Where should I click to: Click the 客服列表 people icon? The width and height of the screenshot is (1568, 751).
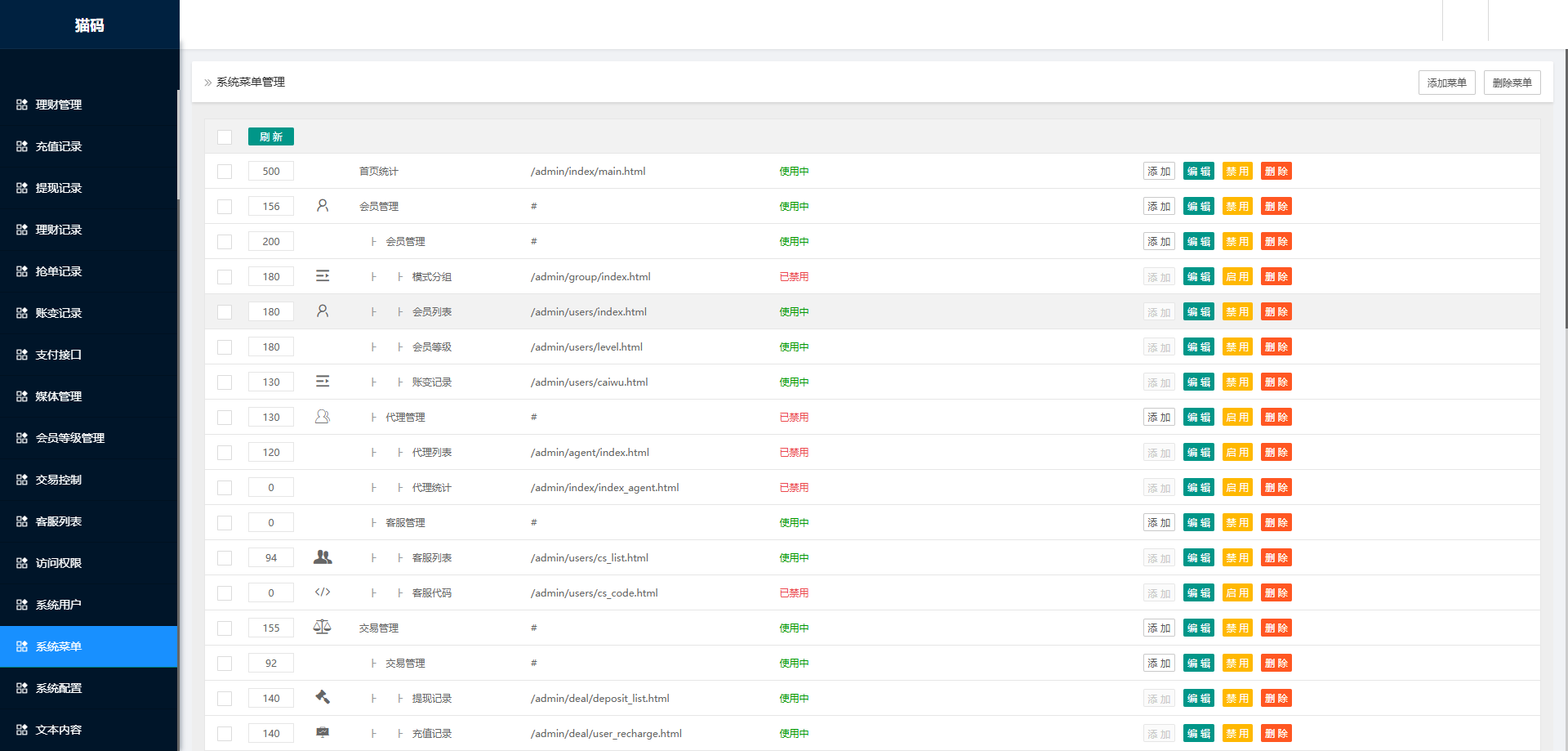[323, 557]
